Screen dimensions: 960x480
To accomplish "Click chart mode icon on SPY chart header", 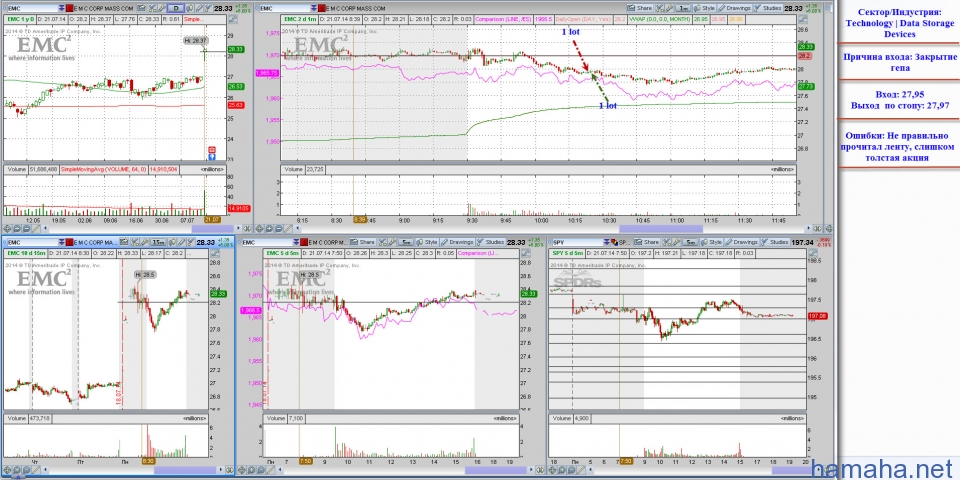I will (x=812, y=253).
